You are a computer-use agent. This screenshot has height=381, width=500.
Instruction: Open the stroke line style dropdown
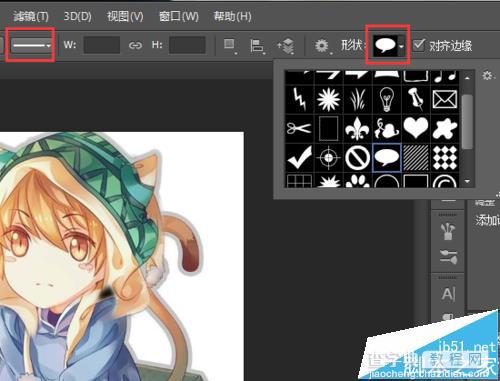(x=31, y=45)
